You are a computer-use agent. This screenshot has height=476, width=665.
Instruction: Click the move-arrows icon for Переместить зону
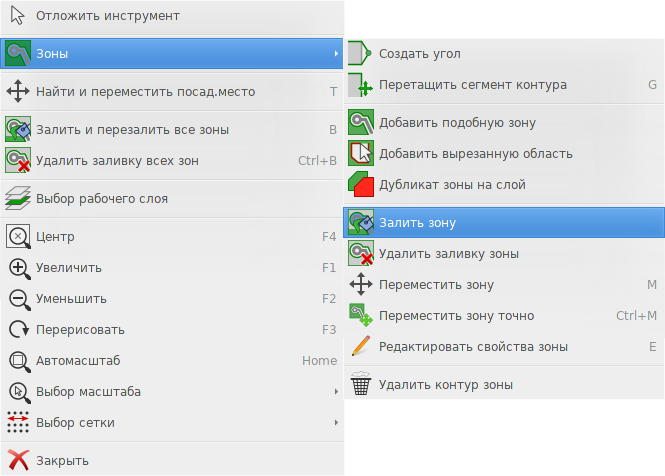(361, 284)
